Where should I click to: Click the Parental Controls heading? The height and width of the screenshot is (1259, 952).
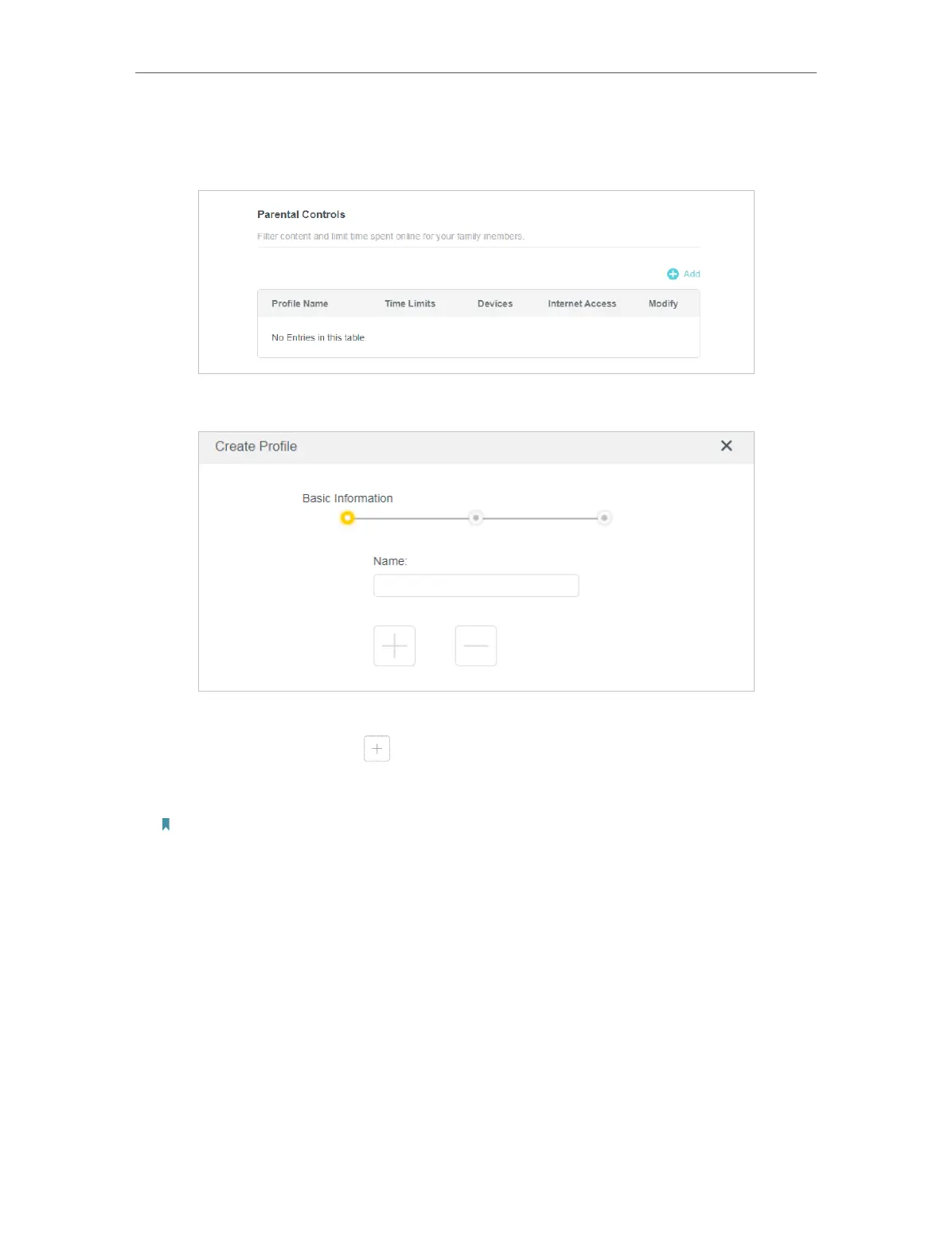[301, 215]
